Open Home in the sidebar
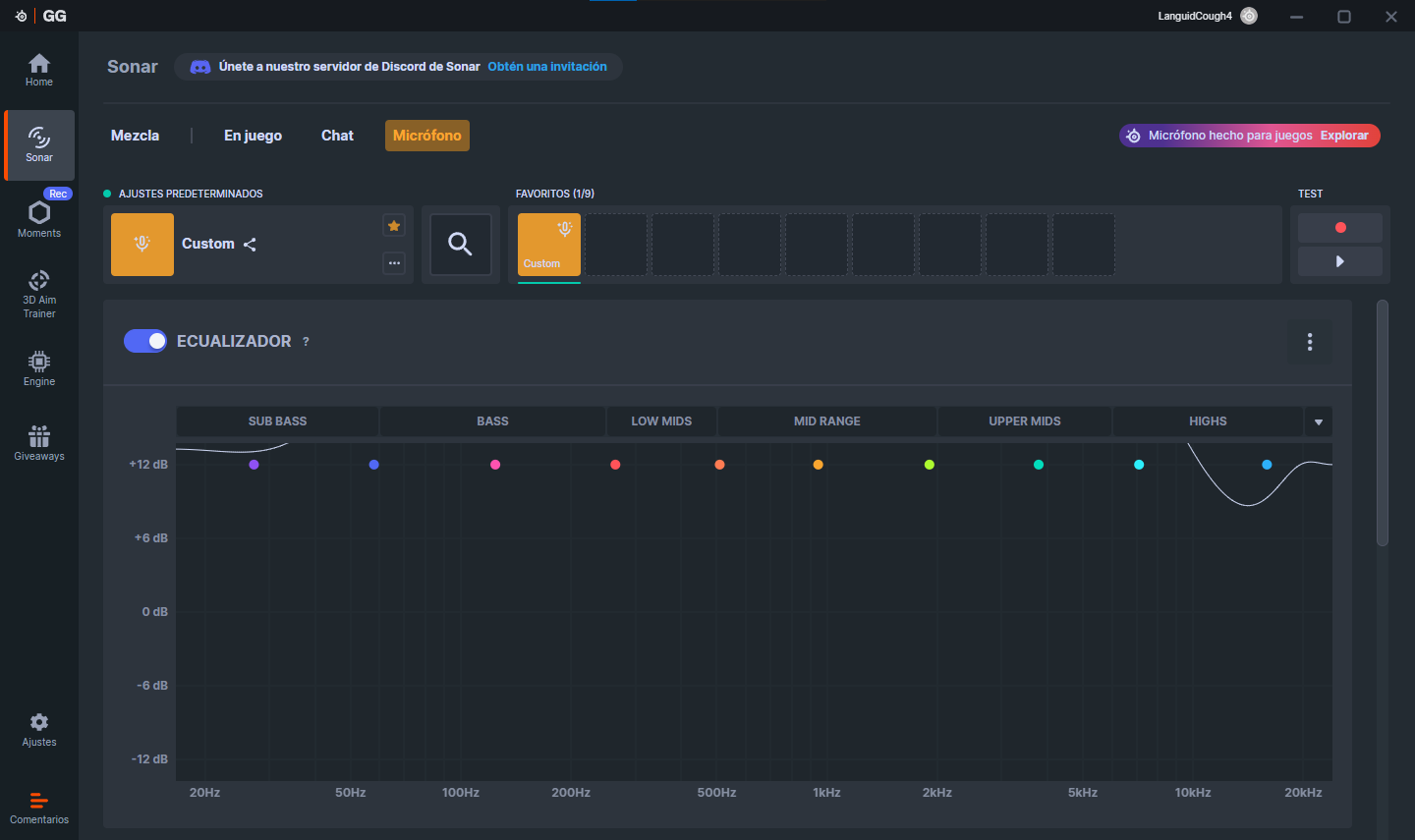 (39, 70)
